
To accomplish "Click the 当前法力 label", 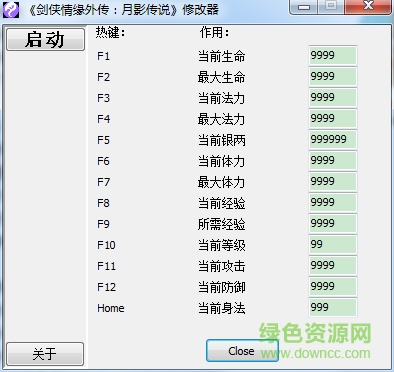I will tap(222, 98).
